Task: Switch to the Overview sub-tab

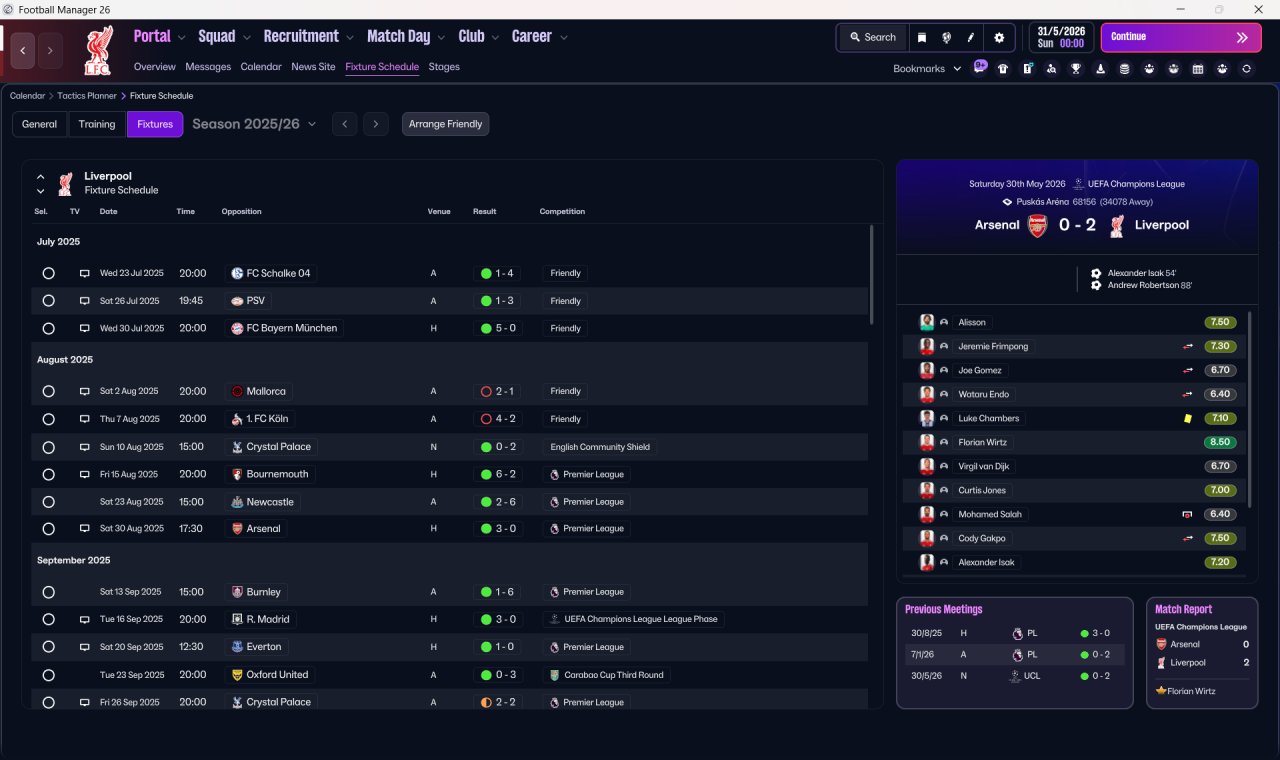Action: point(155,67)
